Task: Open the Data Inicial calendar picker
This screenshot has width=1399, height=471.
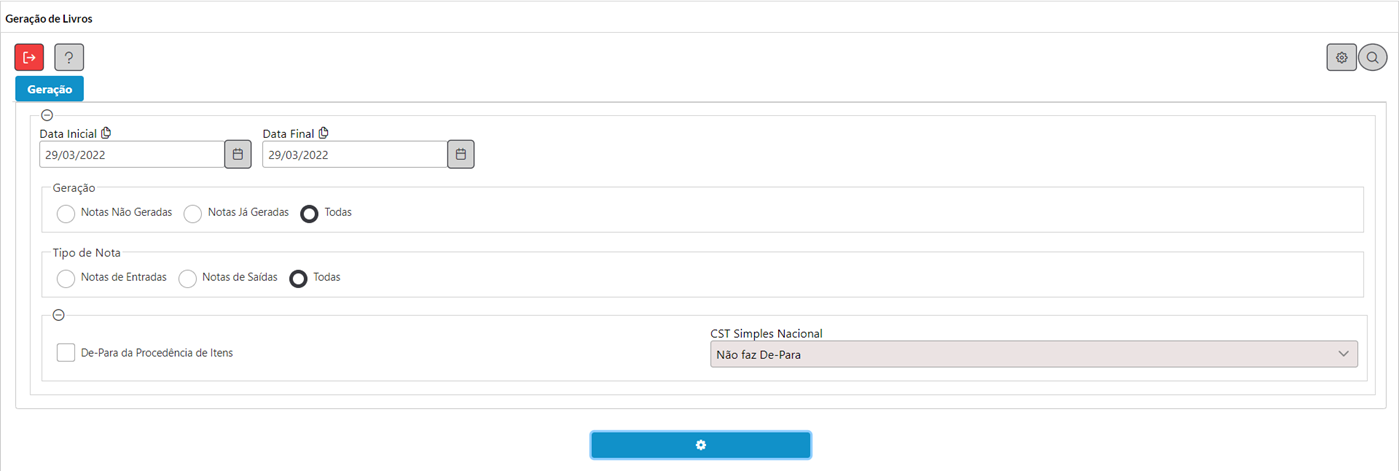Action: [x=238, y=154]
